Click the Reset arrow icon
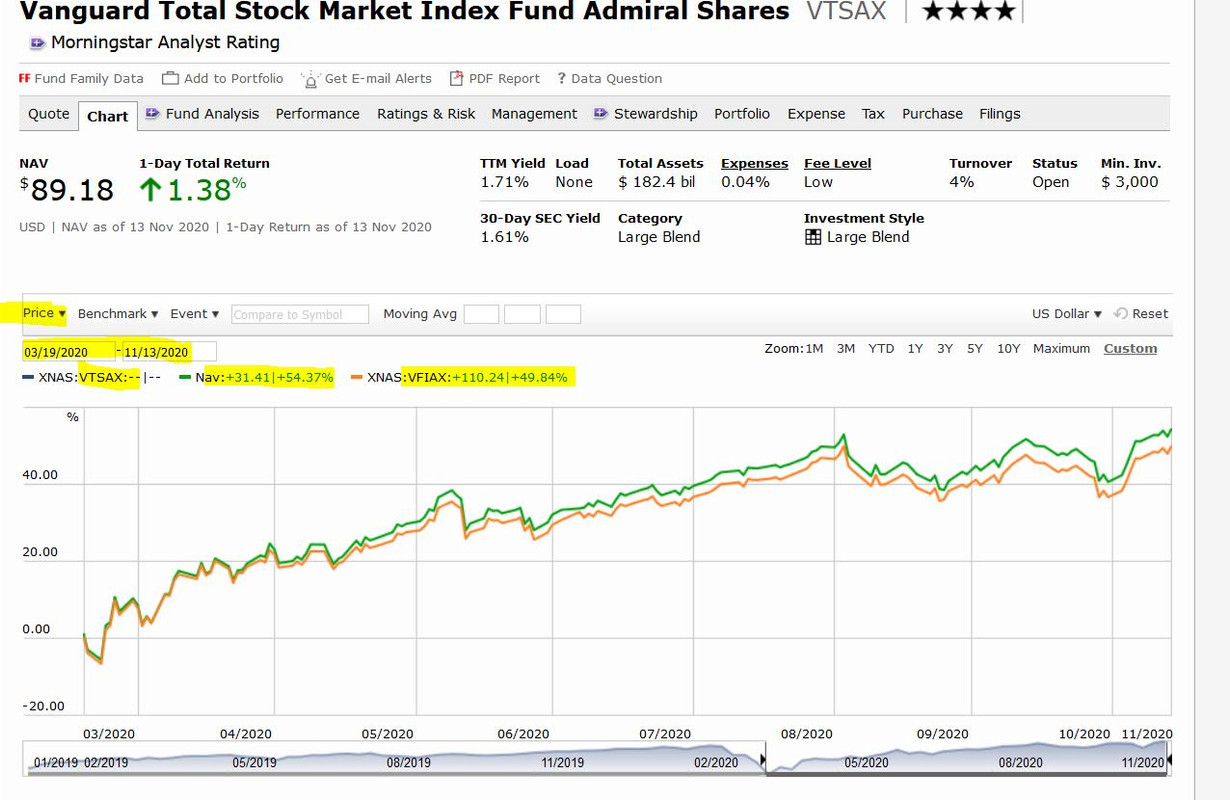 tap(1120, 313)
